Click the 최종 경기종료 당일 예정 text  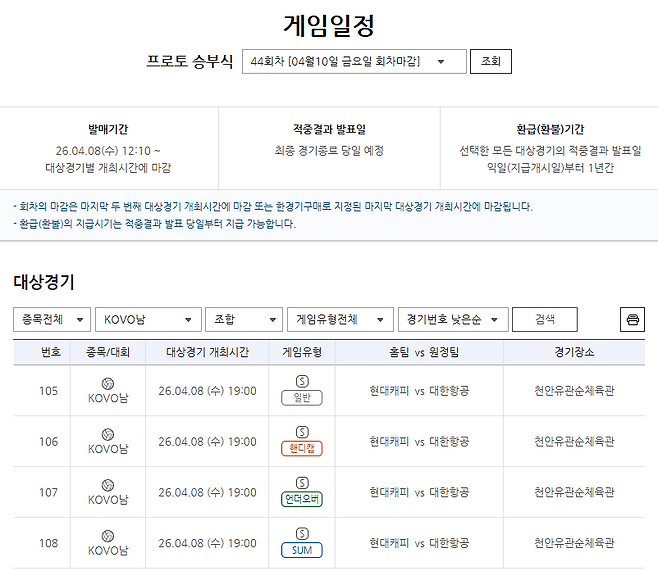pyautogui.click(x=329, y=151)
